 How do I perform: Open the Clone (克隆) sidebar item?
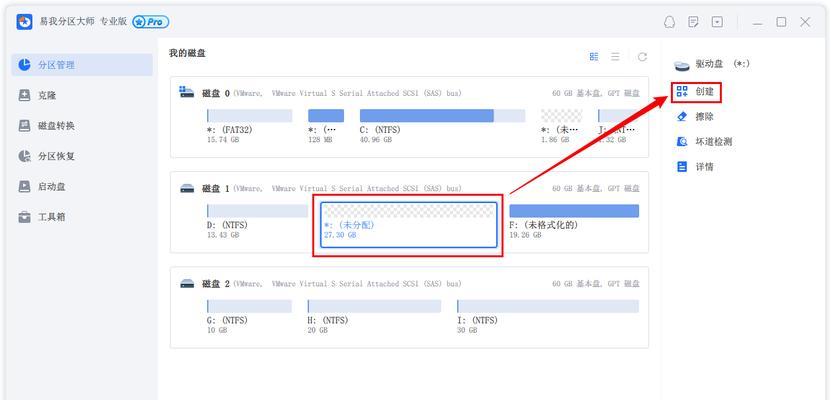click(82, 95)
